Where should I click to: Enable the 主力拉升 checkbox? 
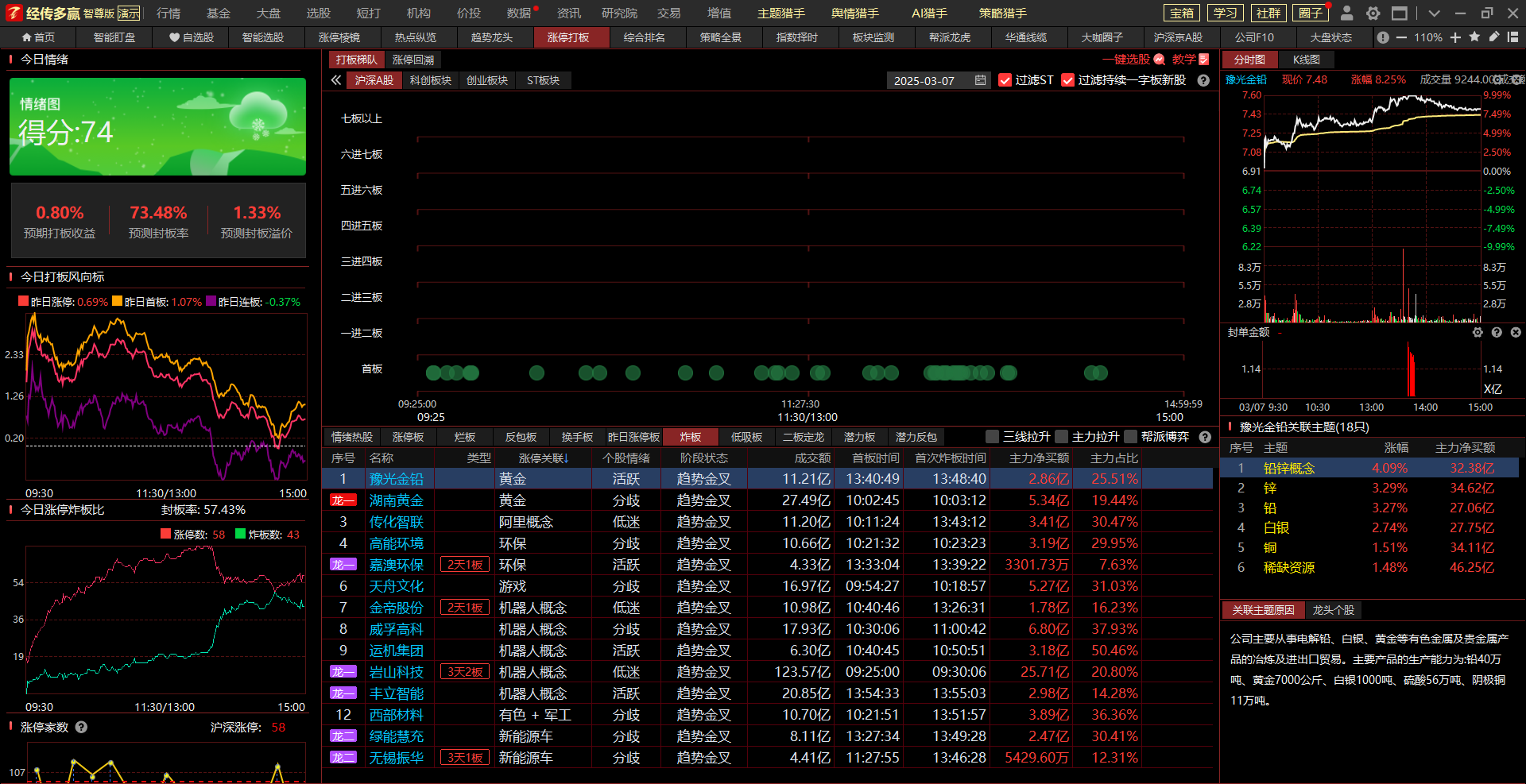tap(1061, 437)
